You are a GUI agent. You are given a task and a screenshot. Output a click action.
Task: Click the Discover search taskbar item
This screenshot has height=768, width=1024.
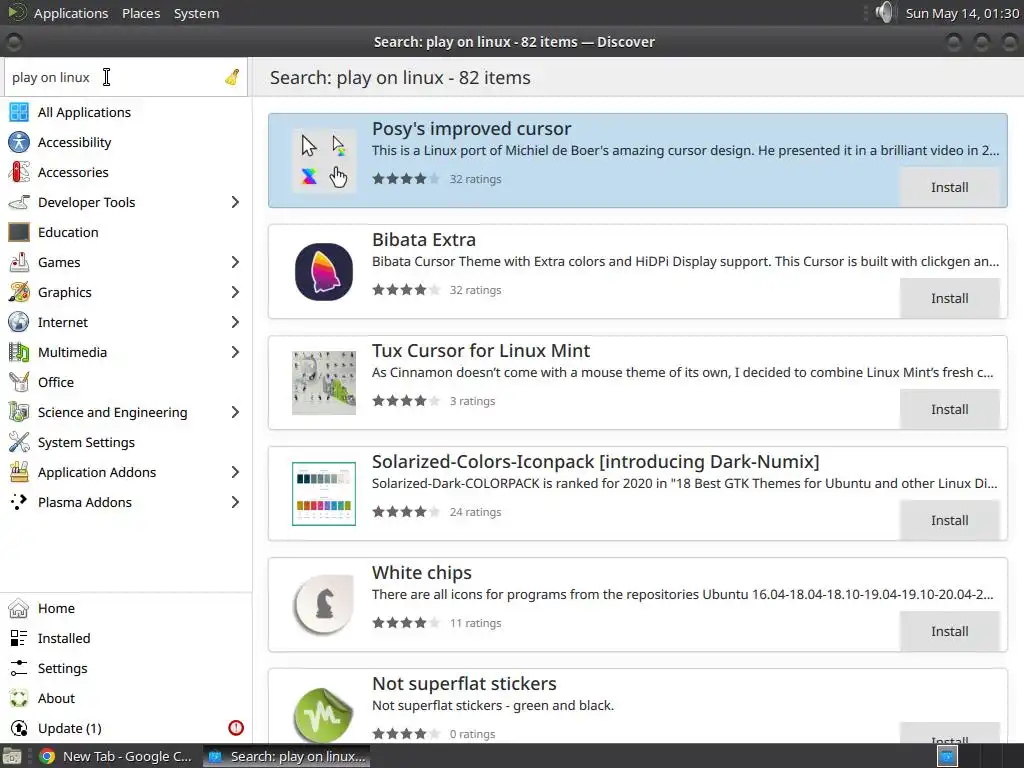point(286,756)
